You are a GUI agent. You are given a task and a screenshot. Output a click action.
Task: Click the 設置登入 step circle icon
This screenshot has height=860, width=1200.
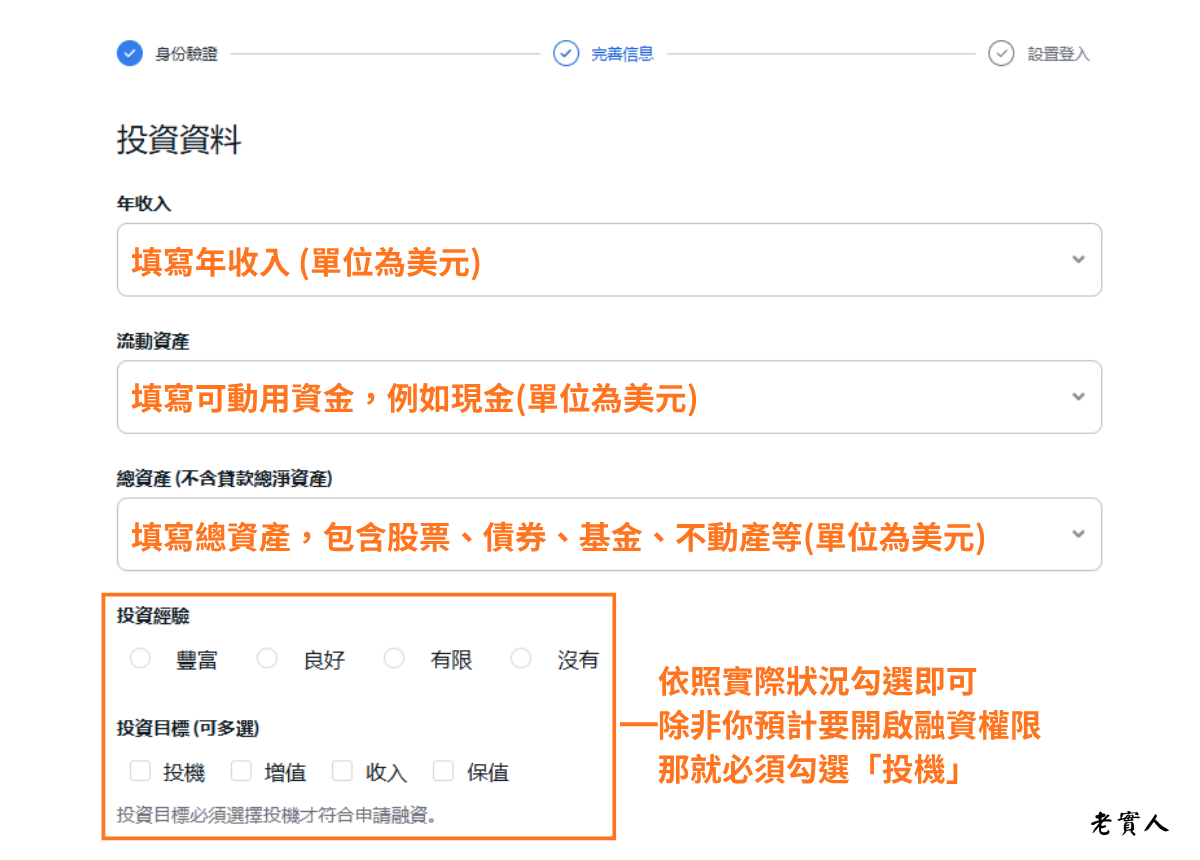tap(1001, 53)
